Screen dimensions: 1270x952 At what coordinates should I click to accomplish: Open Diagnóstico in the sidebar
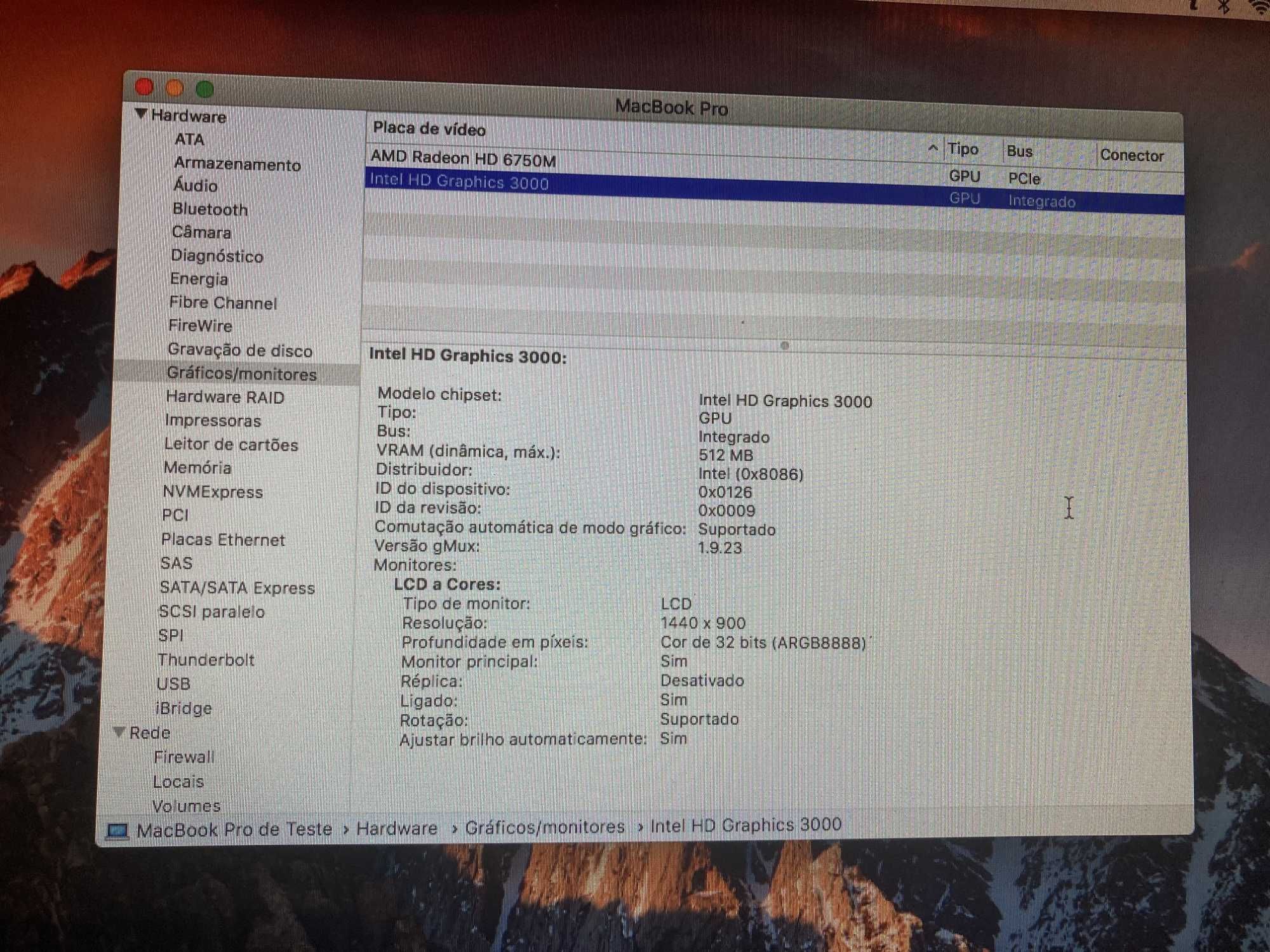coord(217,256)
